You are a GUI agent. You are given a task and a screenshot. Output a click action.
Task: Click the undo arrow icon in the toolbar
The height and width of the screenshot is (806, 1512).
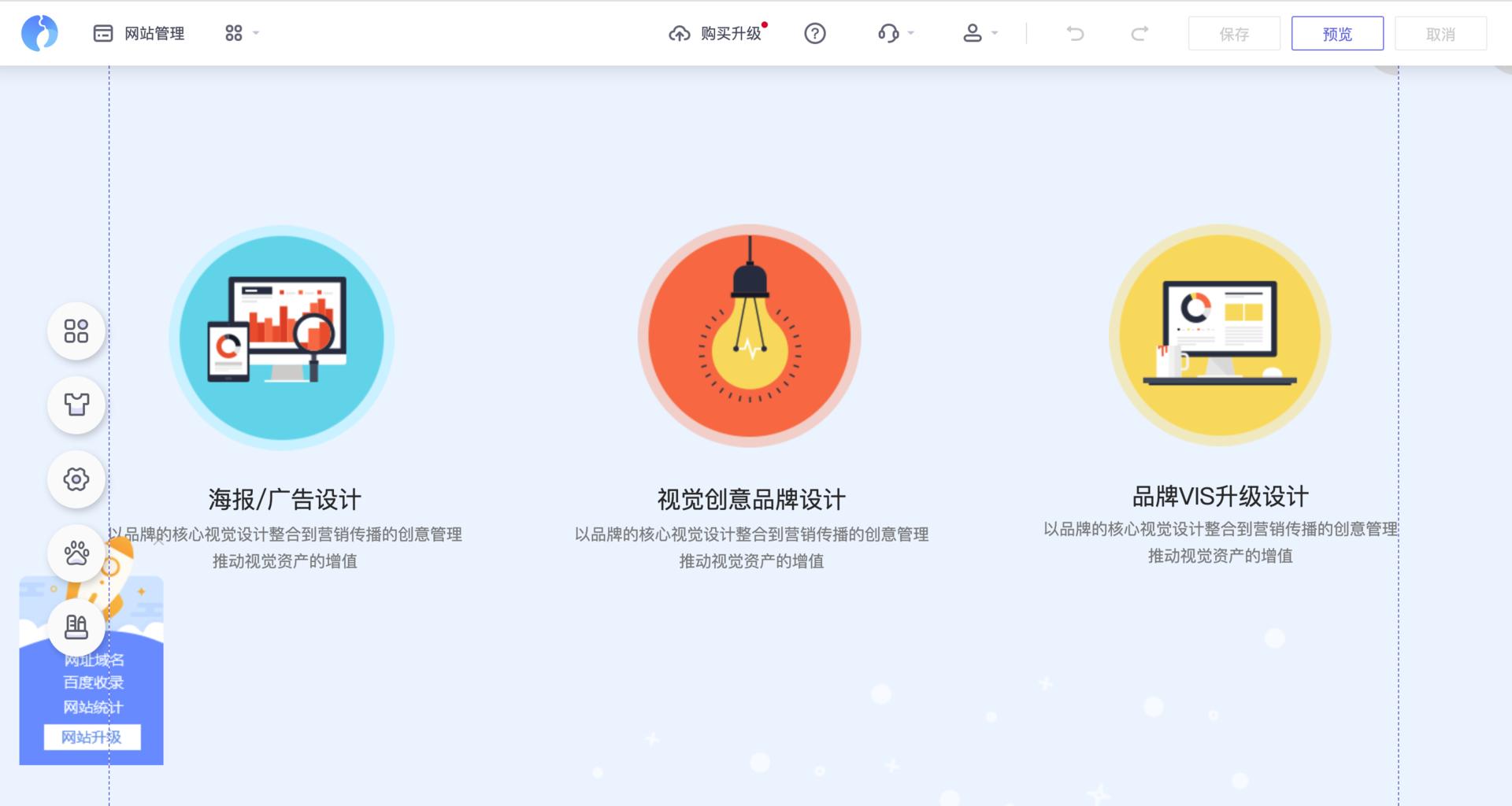pos(1075,33)
